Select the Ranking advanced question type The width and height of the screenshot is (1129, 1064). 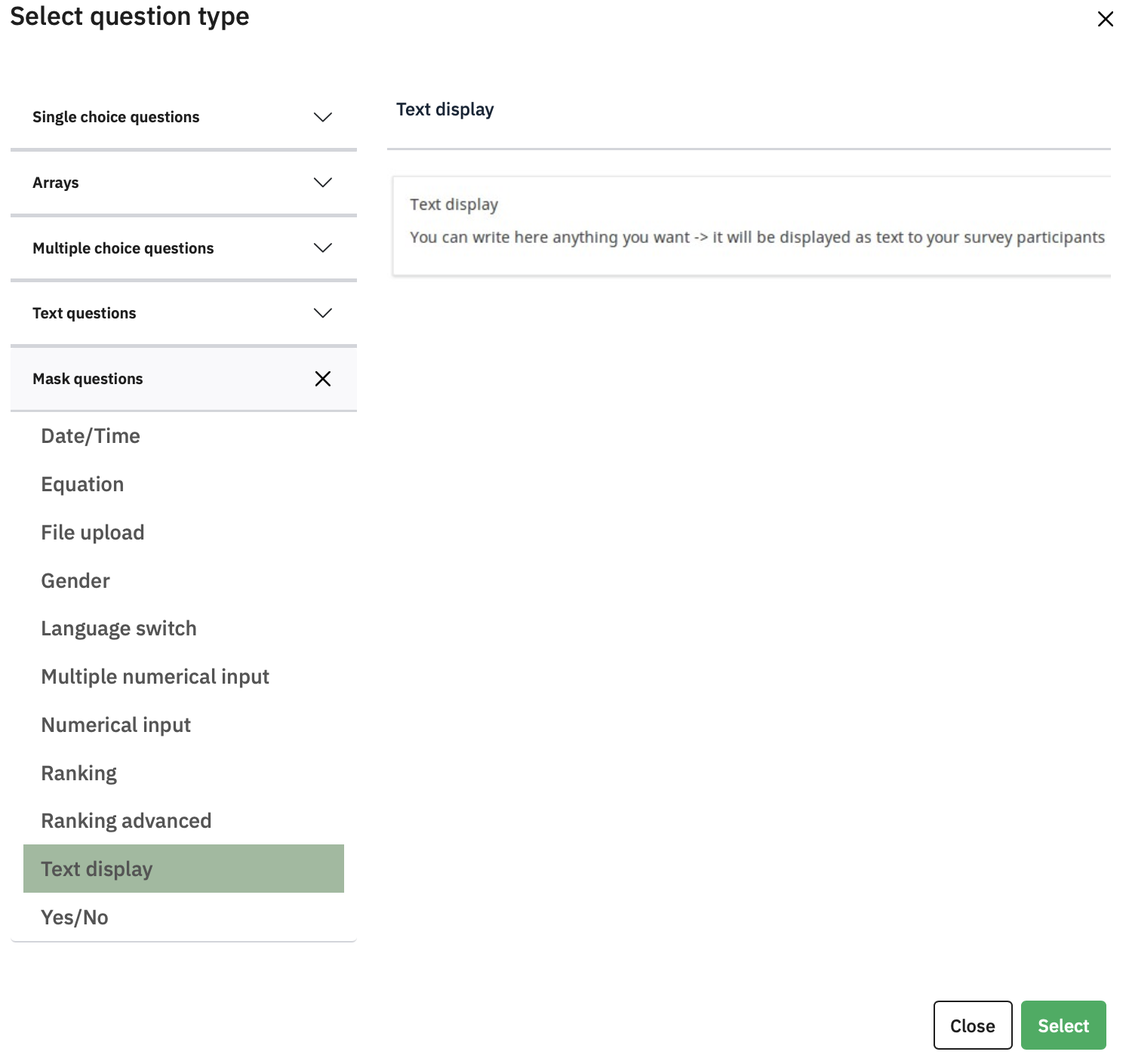[126, 821]
